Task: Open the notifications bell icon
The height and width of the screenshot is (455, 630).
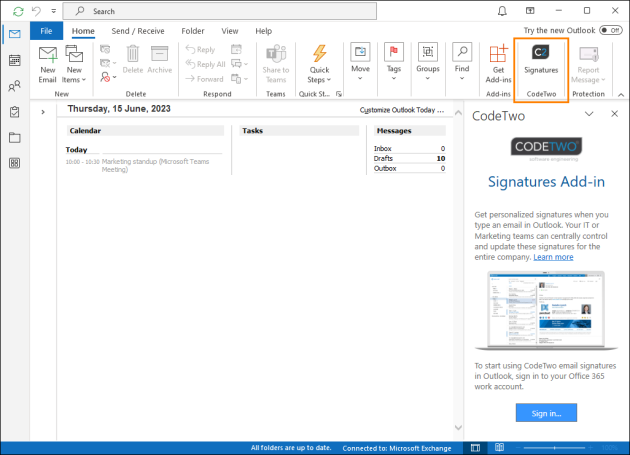Action: point(502,11)
